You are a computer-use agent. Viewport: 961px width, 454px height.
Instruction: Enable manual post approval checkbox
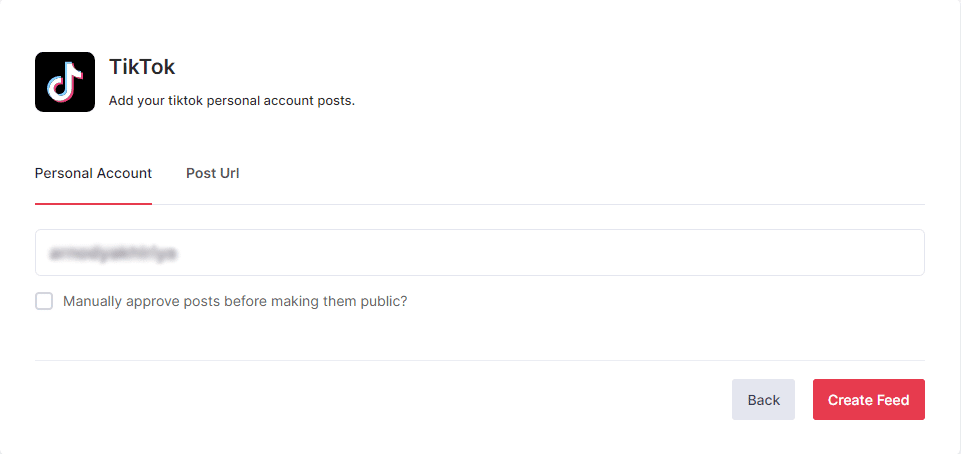[44, 301]
